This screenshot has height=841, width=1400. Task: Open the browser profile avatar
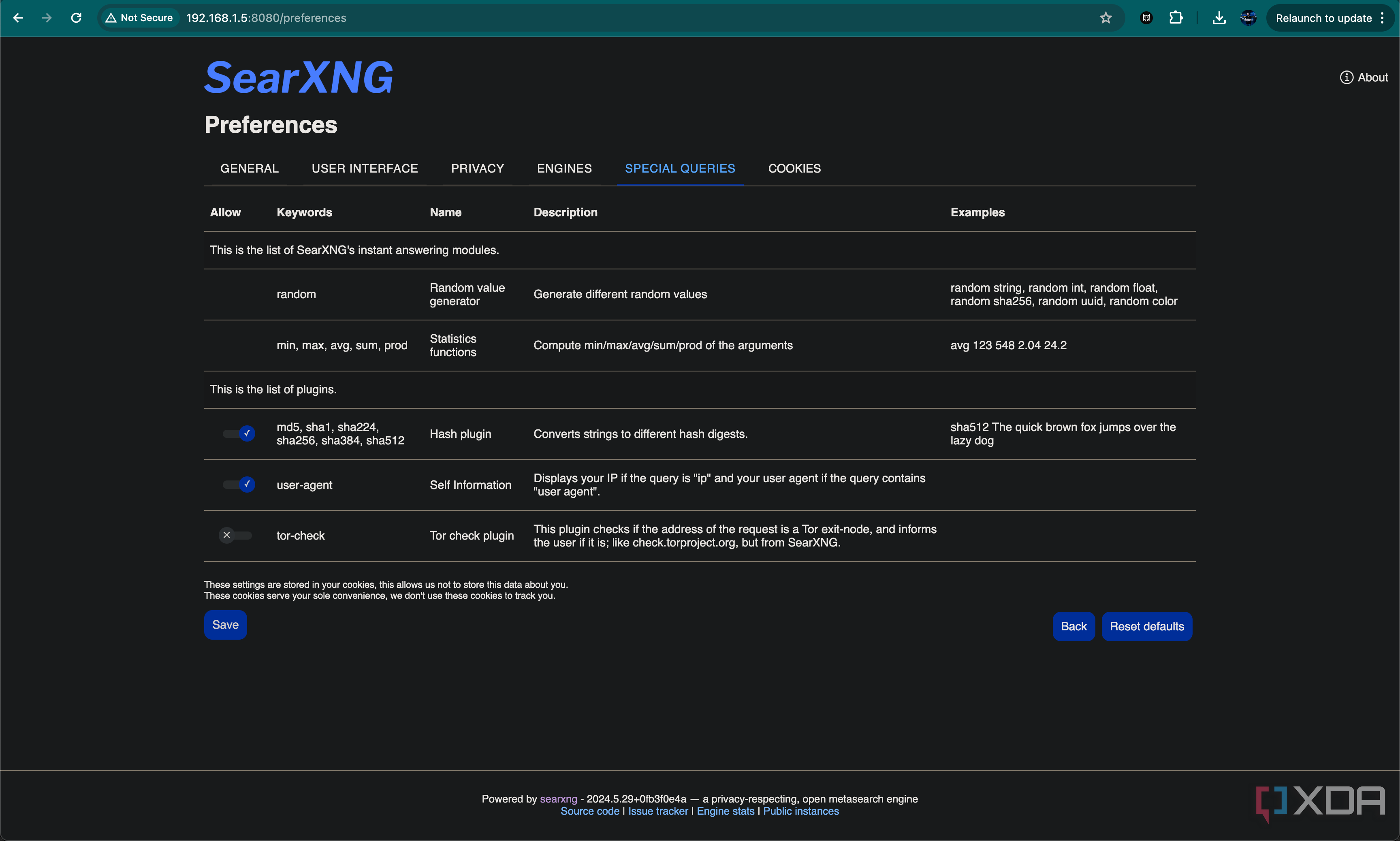click(x=1248, y=18)
